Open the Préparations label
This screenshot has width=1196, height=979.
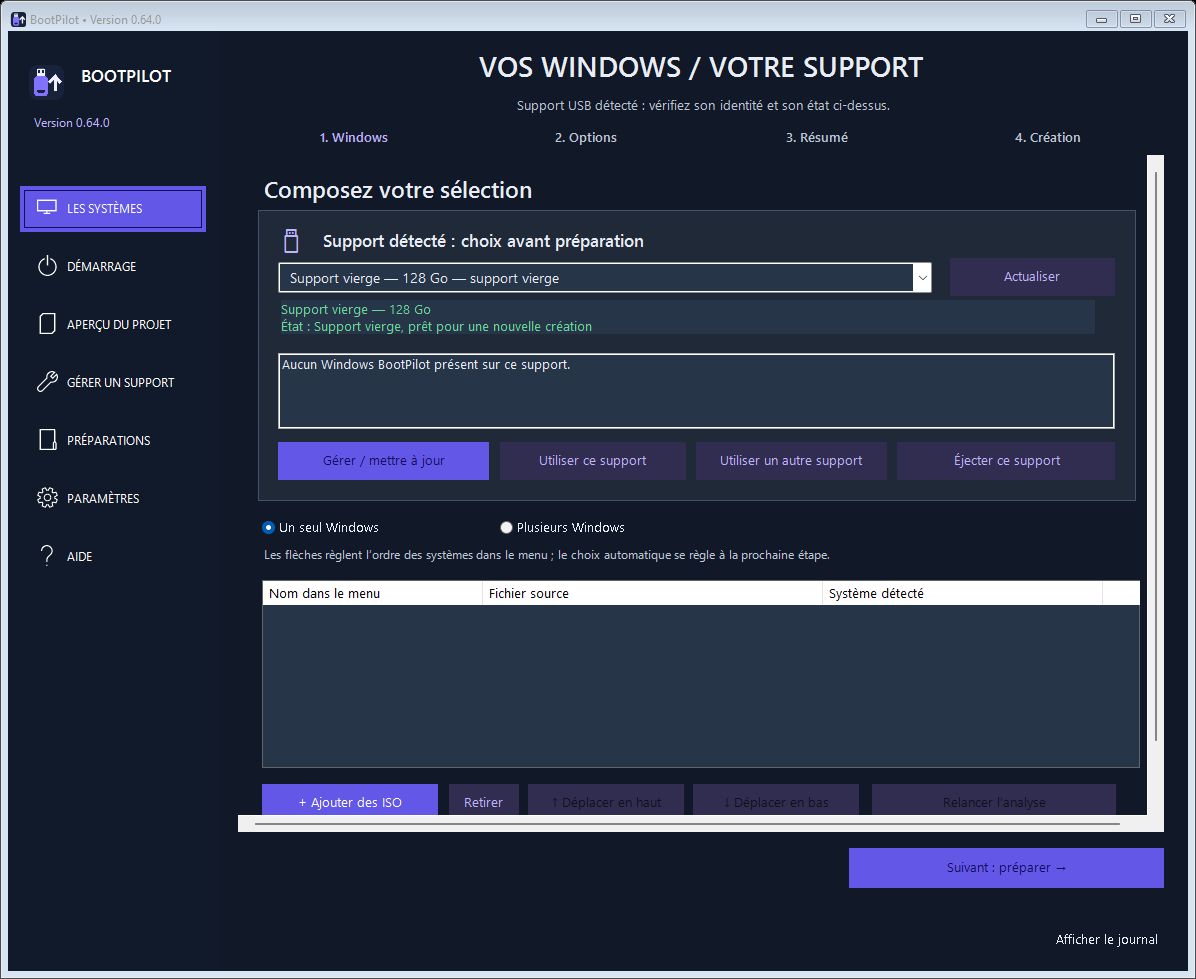(108, 441)
